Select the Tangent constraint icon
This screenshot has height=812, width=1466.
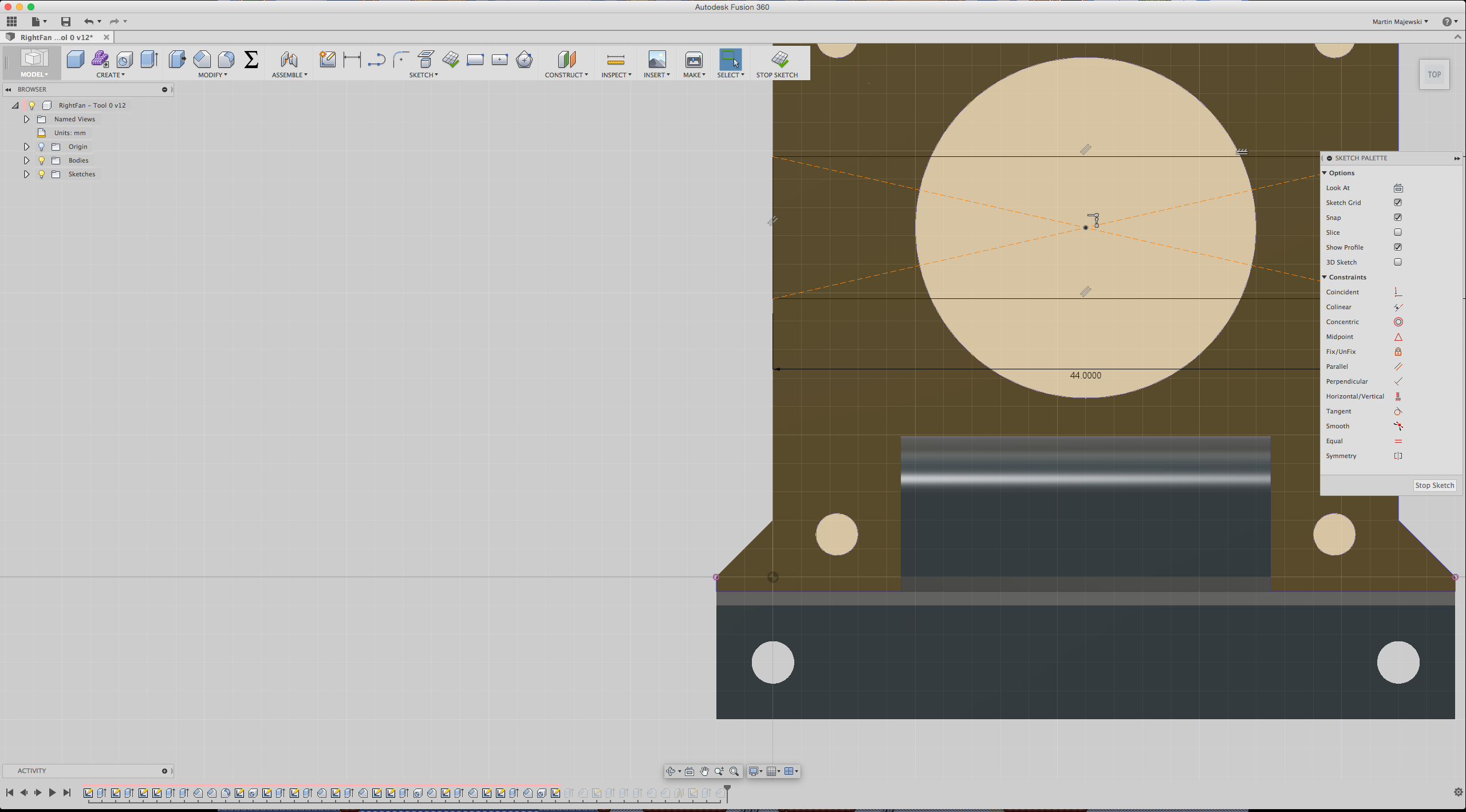[1398, 411]
